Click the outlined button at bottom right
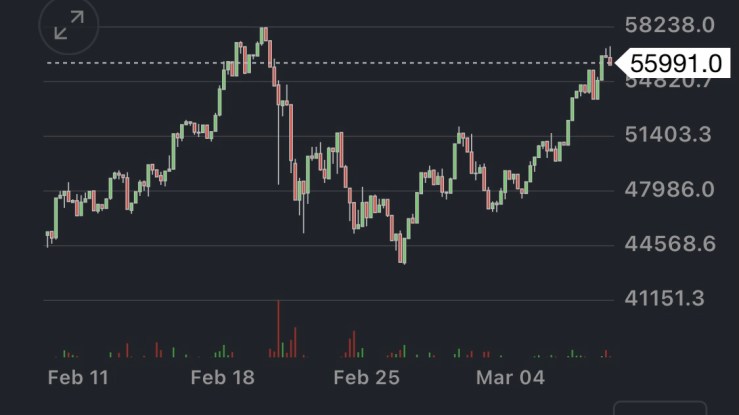The image size is (739, 415). tap(659, 408)
